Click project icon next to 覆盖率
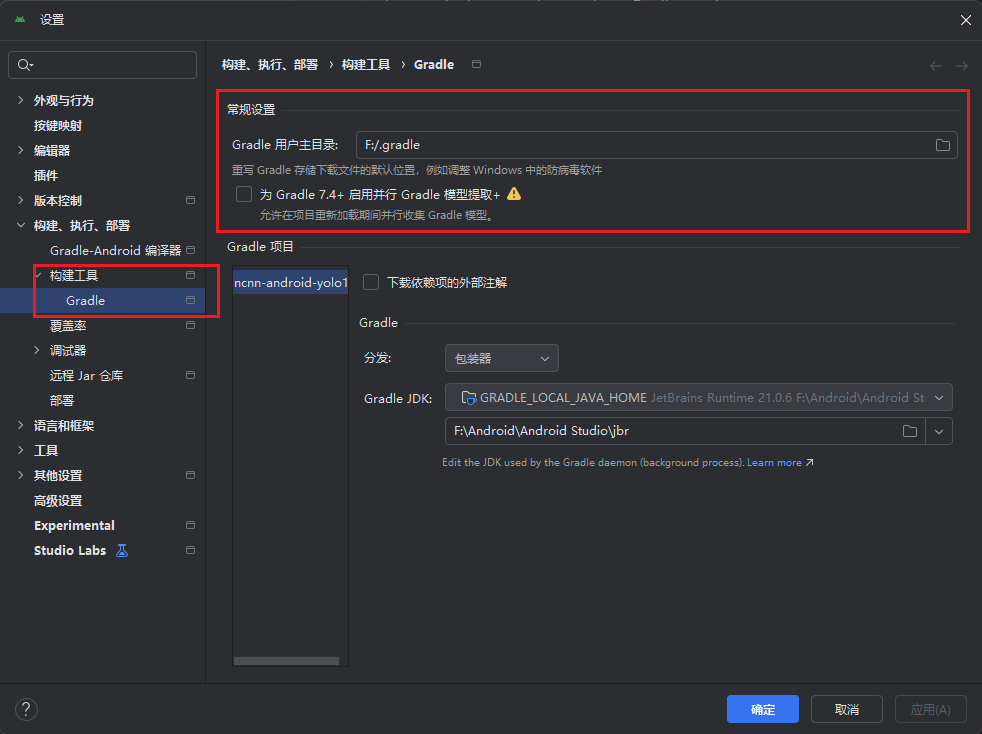This screenshot has height=734, width=982. pyautogui.click(x=190, y=326)
